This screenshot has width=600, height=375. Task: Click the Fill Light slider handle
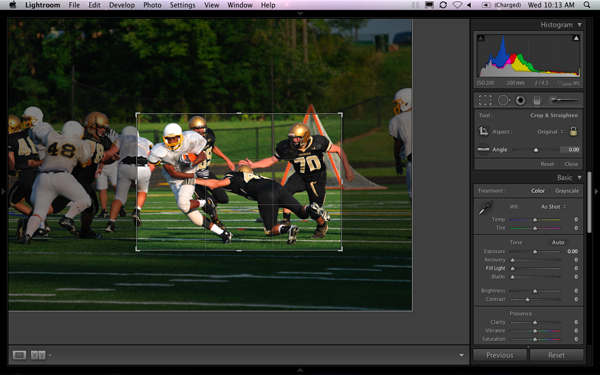point(512,269)
